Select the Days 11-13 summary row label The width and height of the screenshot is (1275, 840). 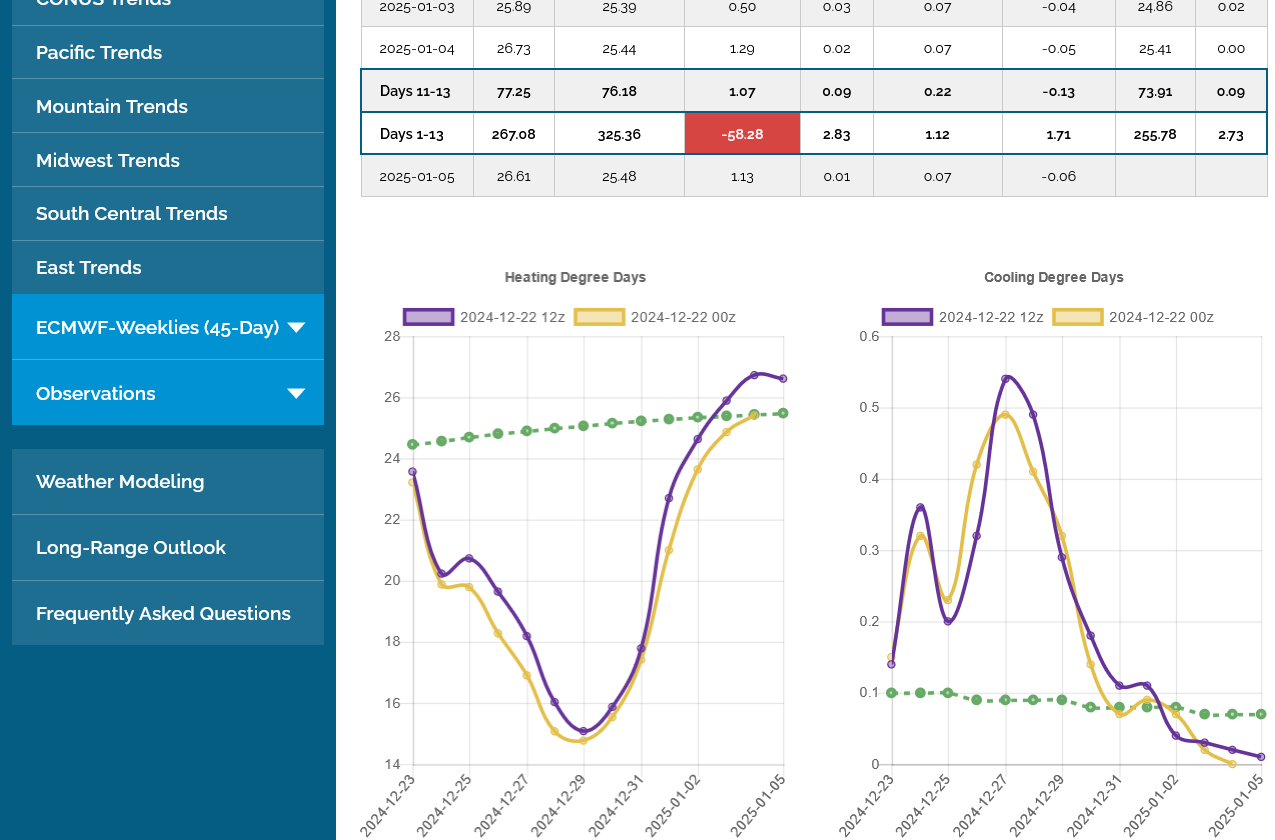tap(415, 92)
